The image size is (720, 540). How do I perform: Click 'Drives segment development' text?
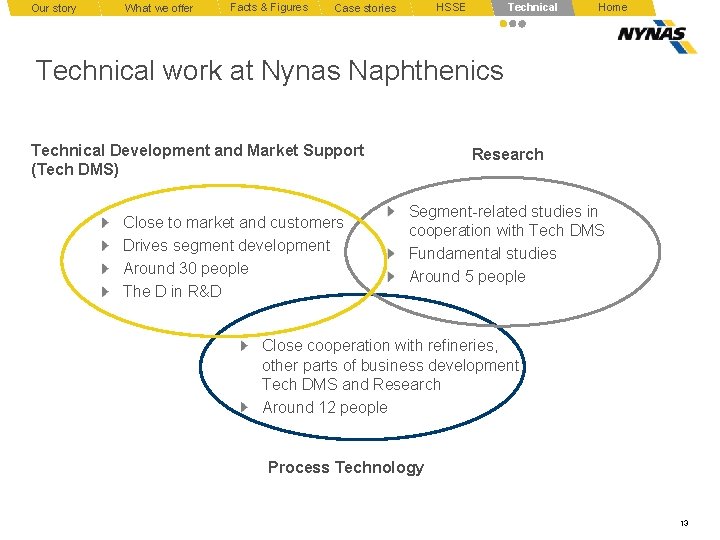[226, 246]
